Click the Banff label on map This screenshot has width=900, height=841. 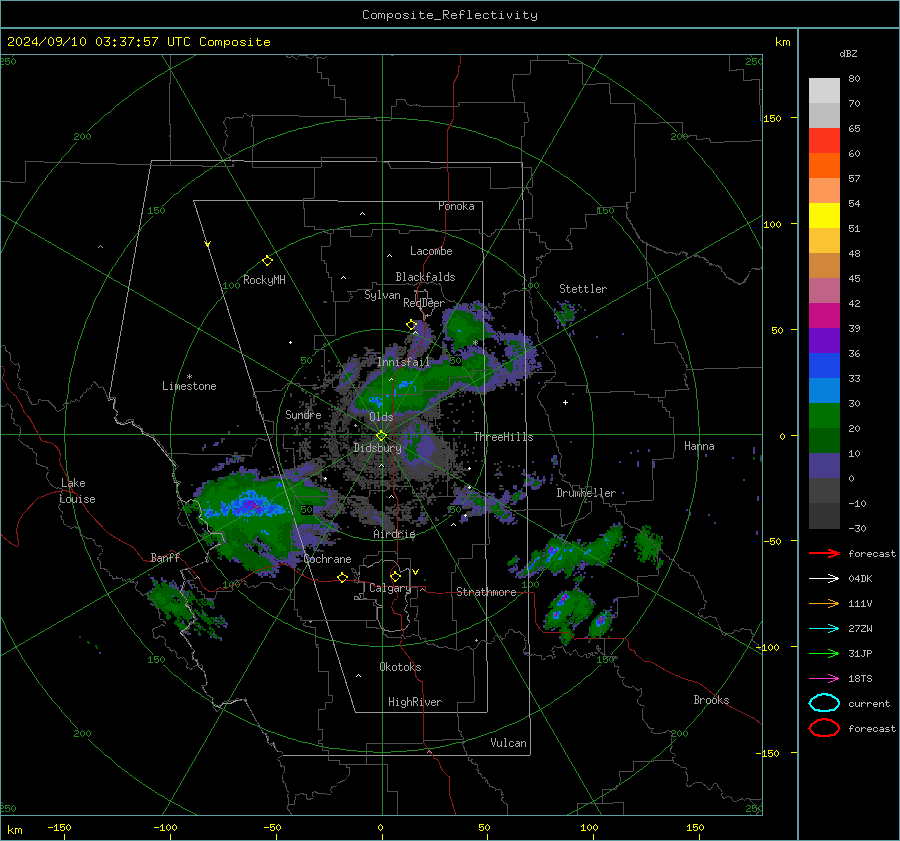pyautogui.click(x=165, y=557)
